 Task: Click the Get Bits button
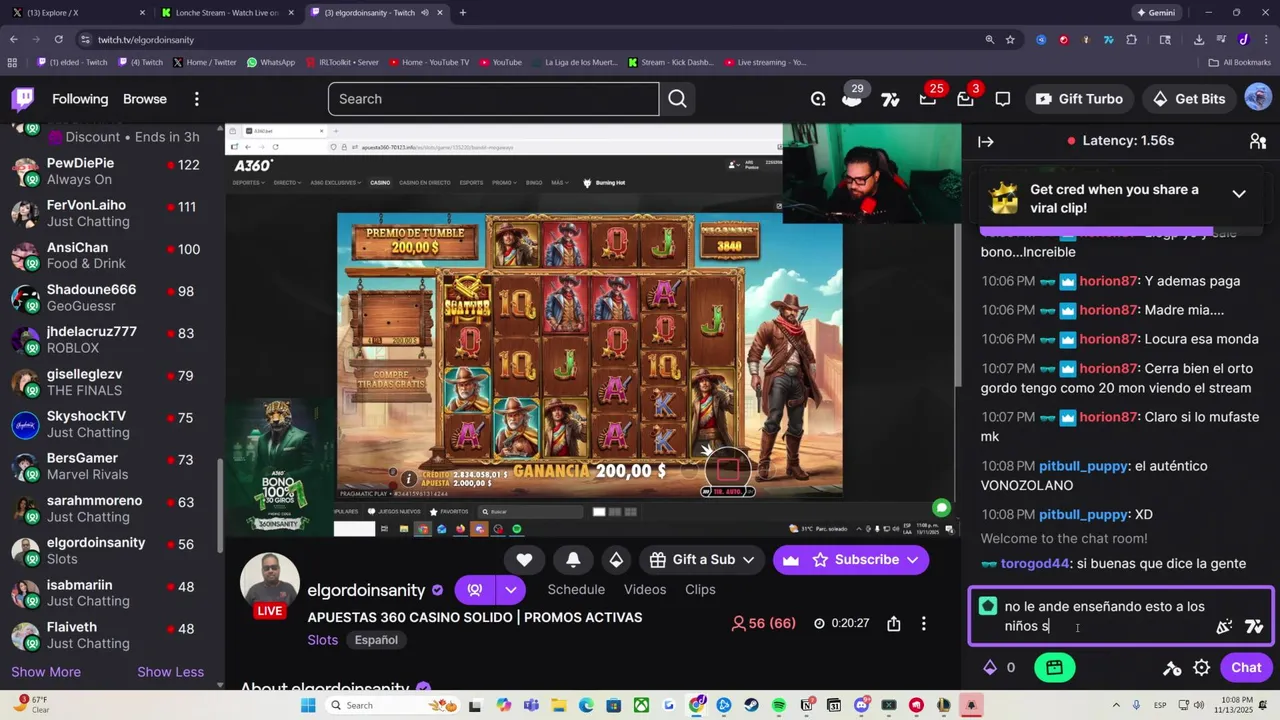click(x=1190, y=99)
